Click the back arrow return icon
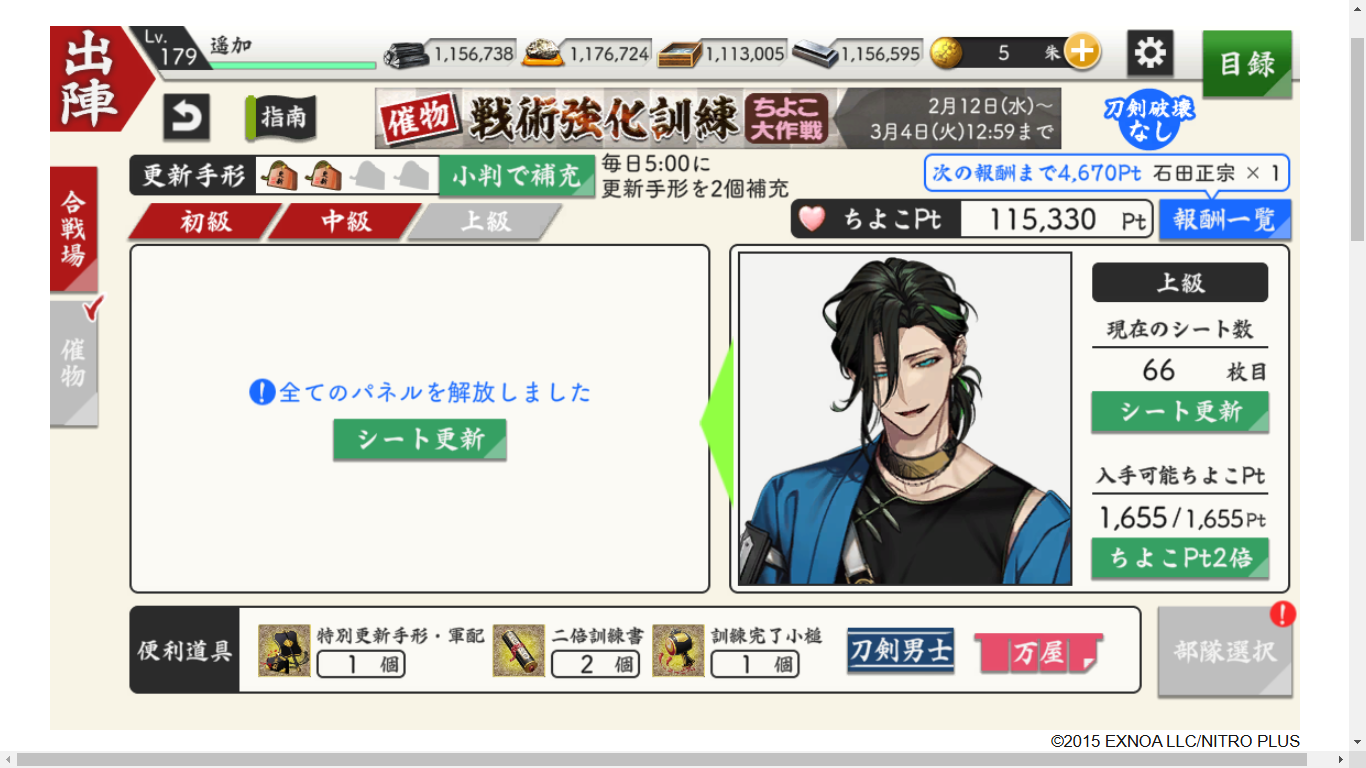The image size is (1366, 768). [186, 117]
